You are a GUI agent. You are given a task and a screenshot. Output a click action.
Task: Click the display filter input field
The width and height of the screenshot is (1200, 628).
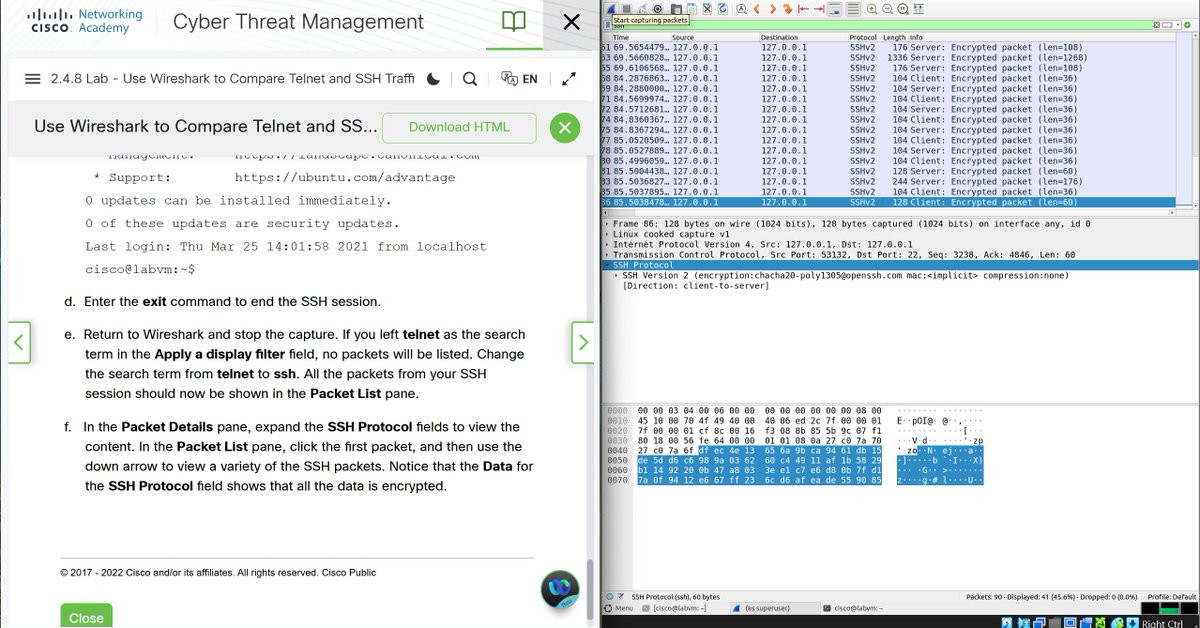pos(880,25)
